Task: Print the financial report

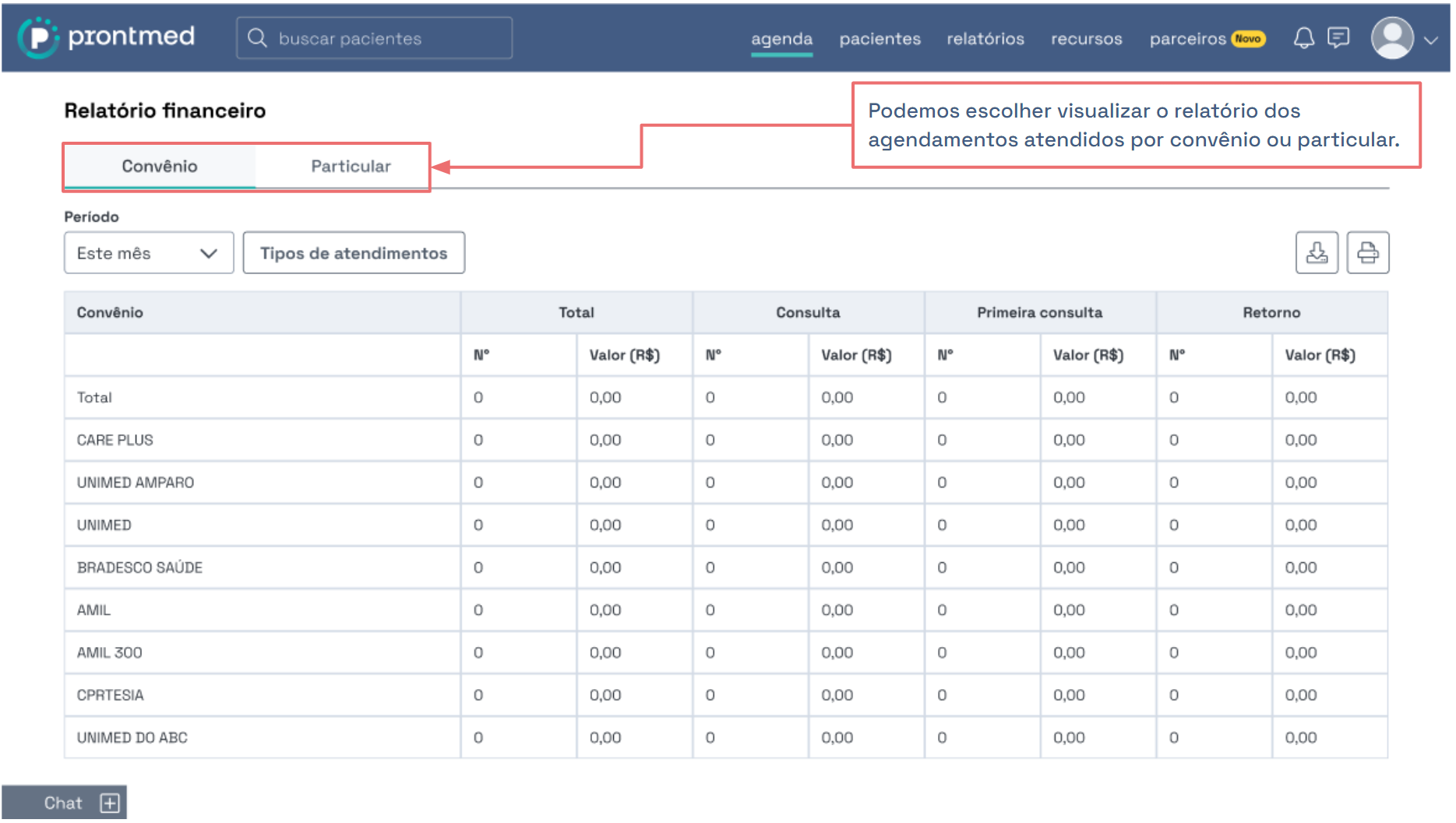Action: point(1367,253)
